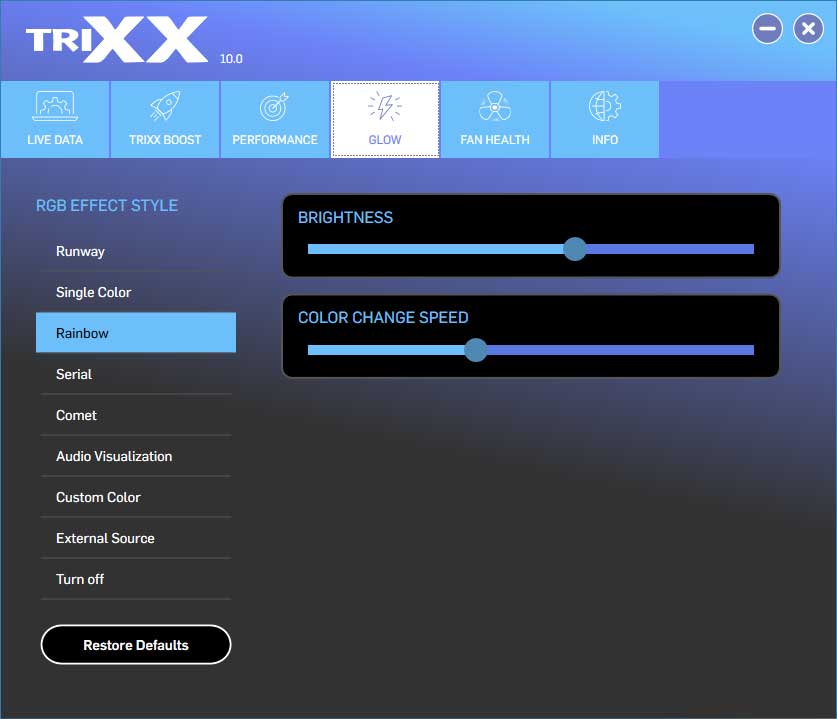Image resolution: width=837 pixels, height=719 pixels.
Task: Open the Fan Health fan icon
Action: pos(495,107)
